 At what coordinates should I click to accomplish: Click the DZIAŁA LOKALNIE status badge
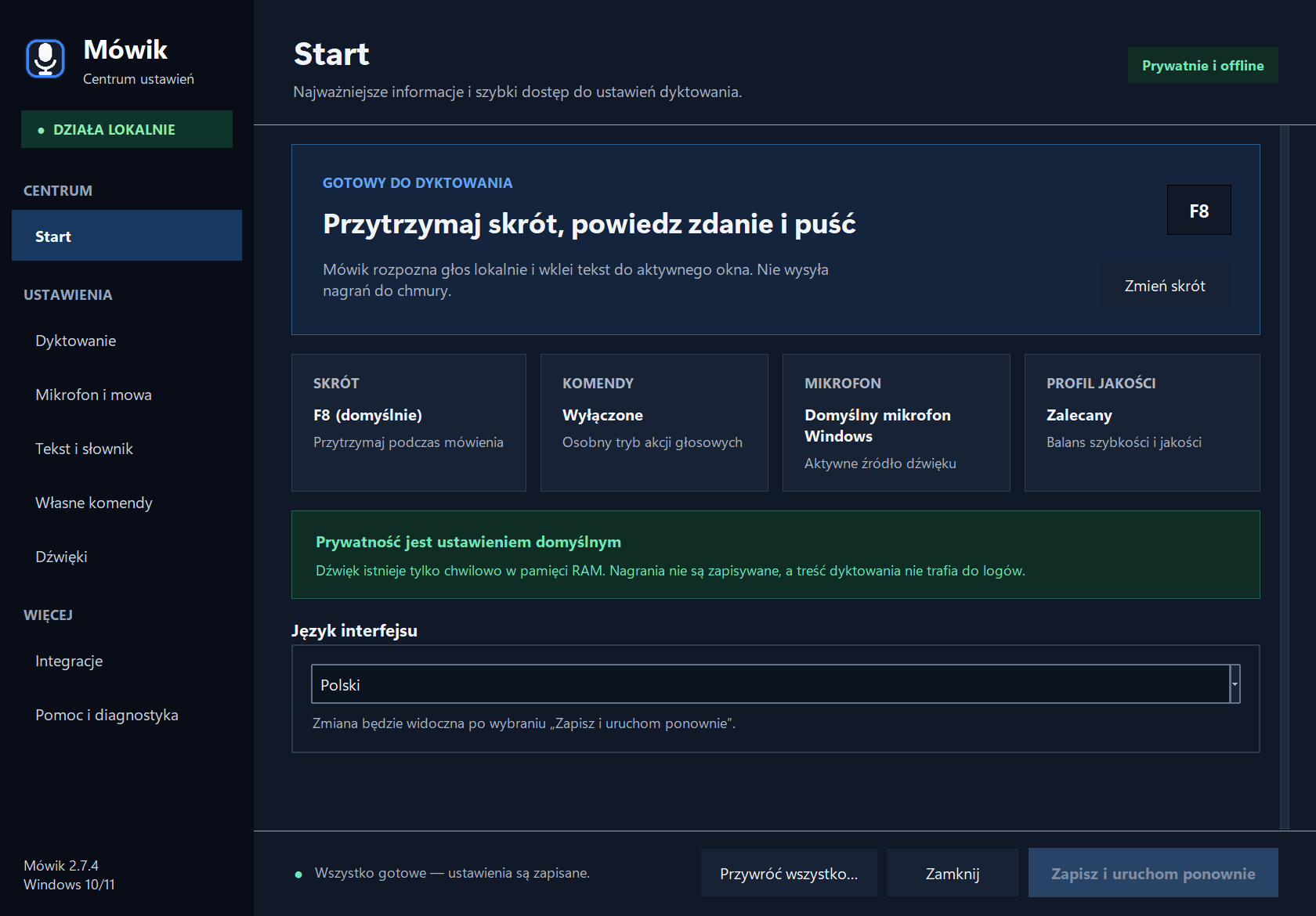127,129
